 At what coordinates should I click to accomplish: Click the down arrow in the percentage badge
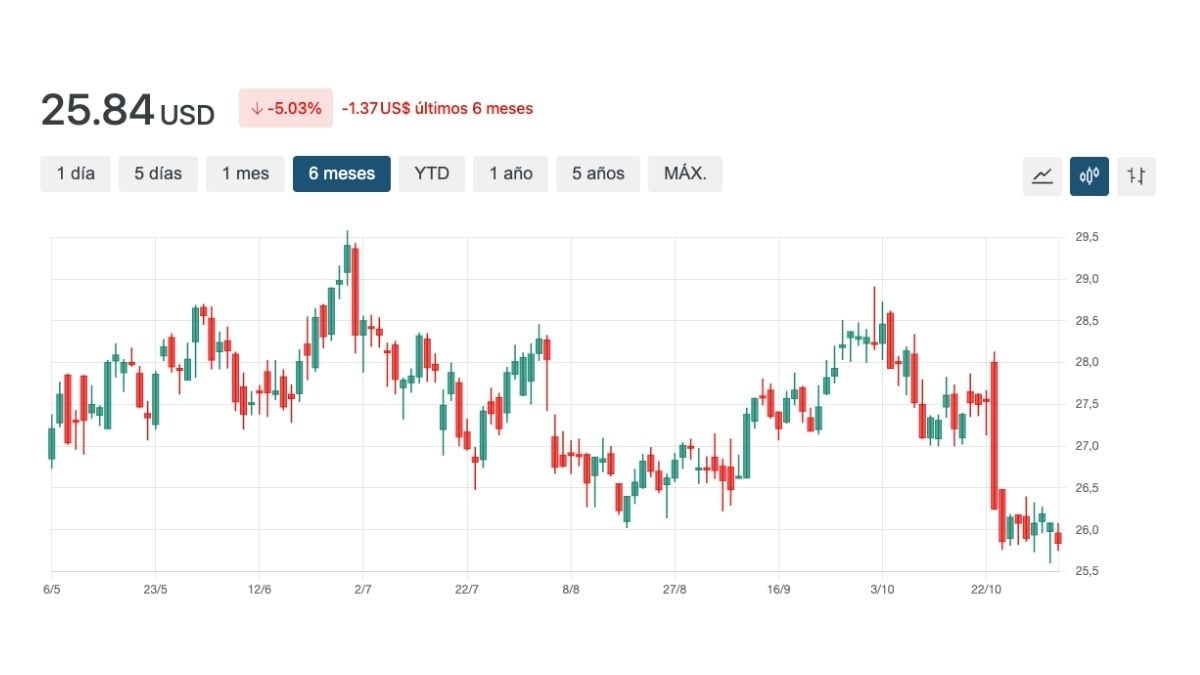pos(256,108)
